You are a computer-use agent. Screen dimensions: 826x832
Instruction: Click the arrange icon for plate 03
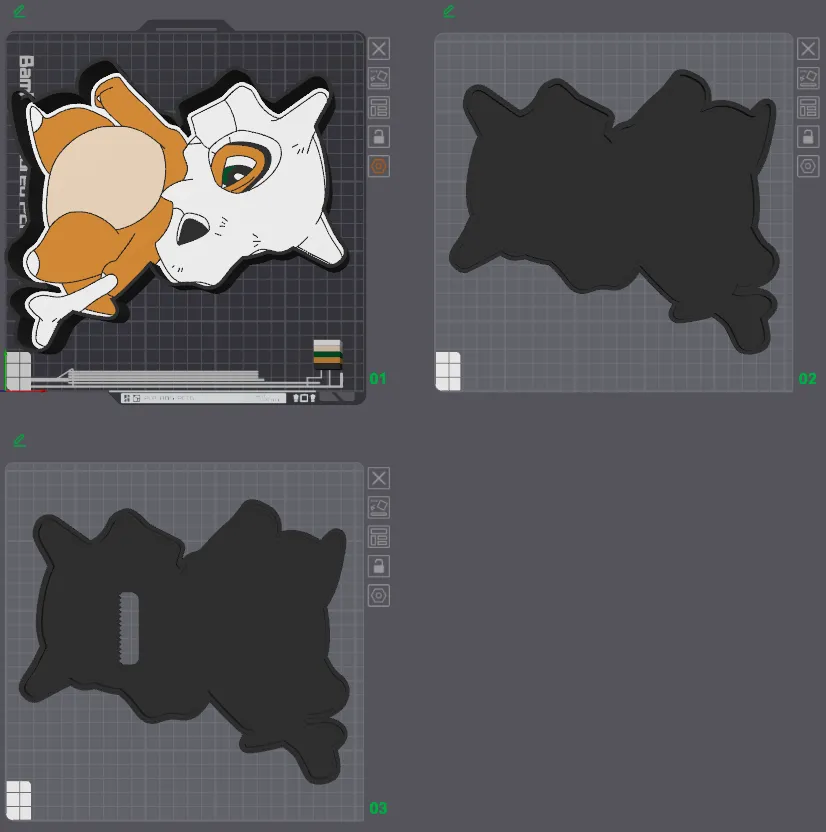click(x=379, y=536)
